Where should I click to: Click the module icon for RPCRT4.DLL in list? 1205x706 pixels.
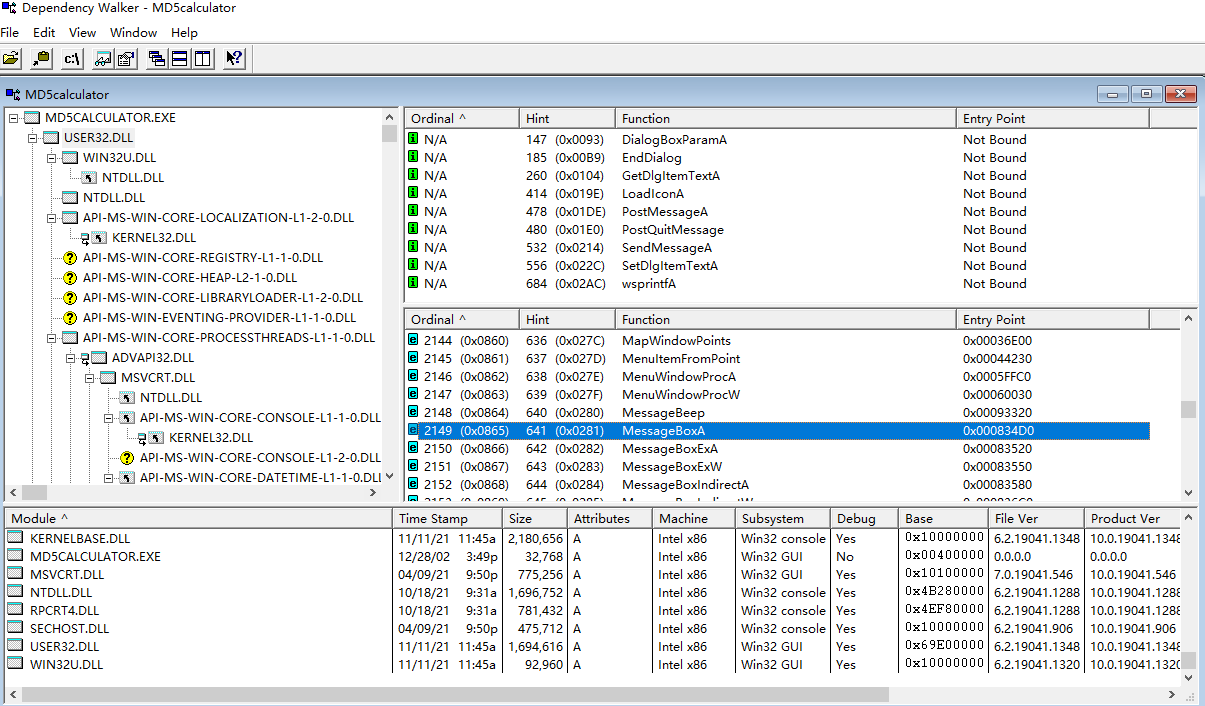15,610
